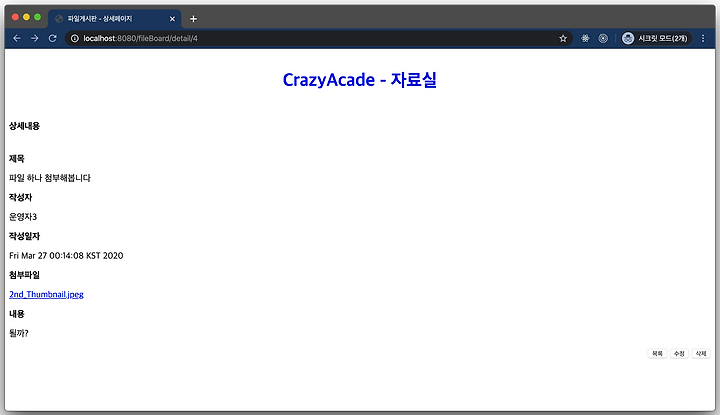Close the 파일게시판 - 상세페이지 tab
This screenshot has width=720, height=415.
click(x=172, y=19)
